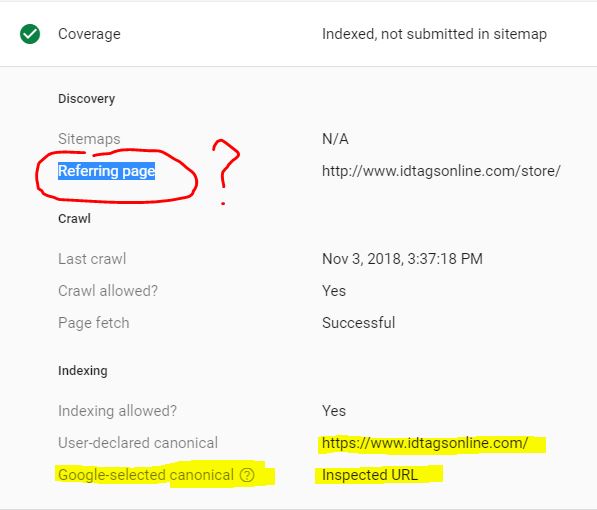The image size is (597, 510).
Task: Click the Crawl section heading
Action: (74, 219)
